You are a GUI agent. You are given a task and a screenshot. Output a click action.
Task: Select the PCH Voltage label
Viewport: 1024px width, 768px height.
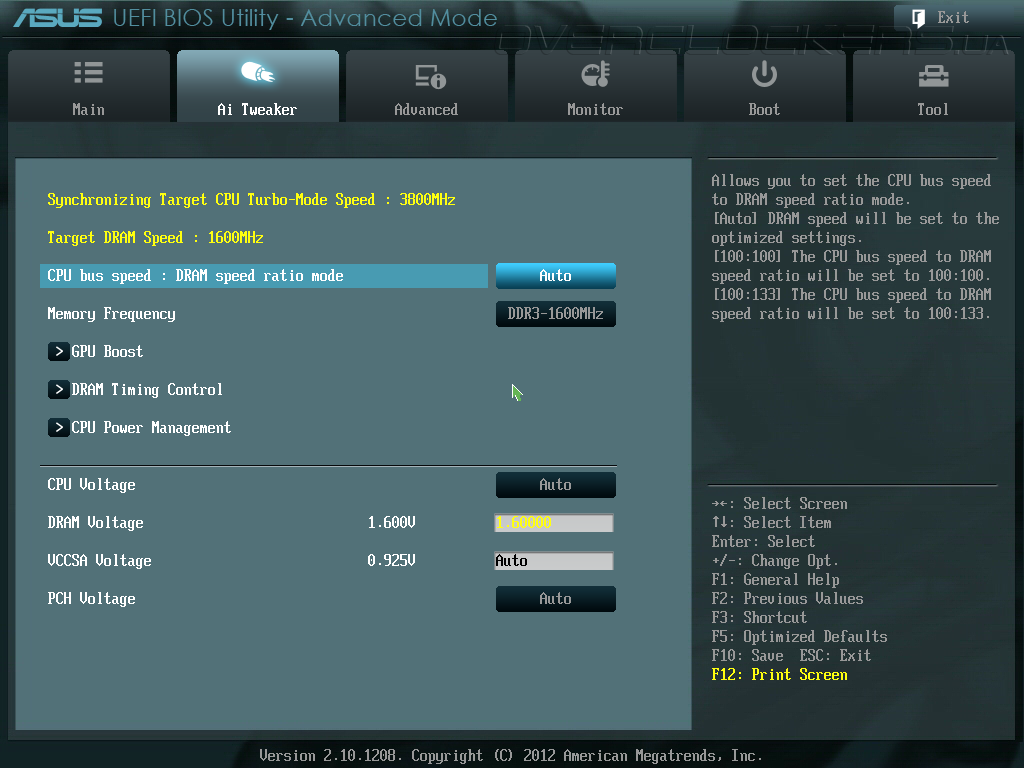coord(91,599)
